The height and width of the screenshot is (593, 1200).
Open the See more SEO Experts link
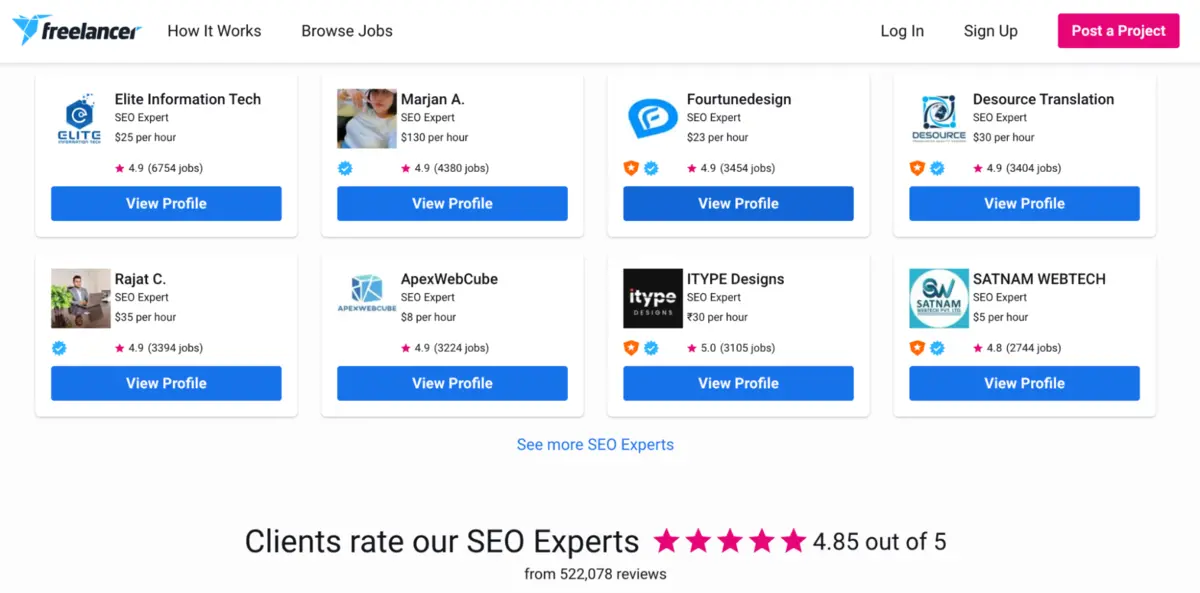594,444
